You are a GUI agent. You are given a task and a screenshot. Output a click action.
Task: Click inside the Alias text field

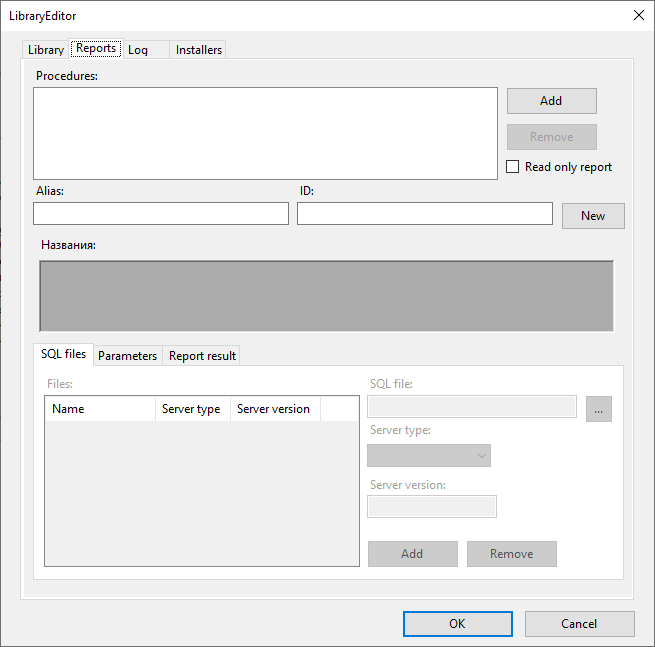(x=161, y=214)
